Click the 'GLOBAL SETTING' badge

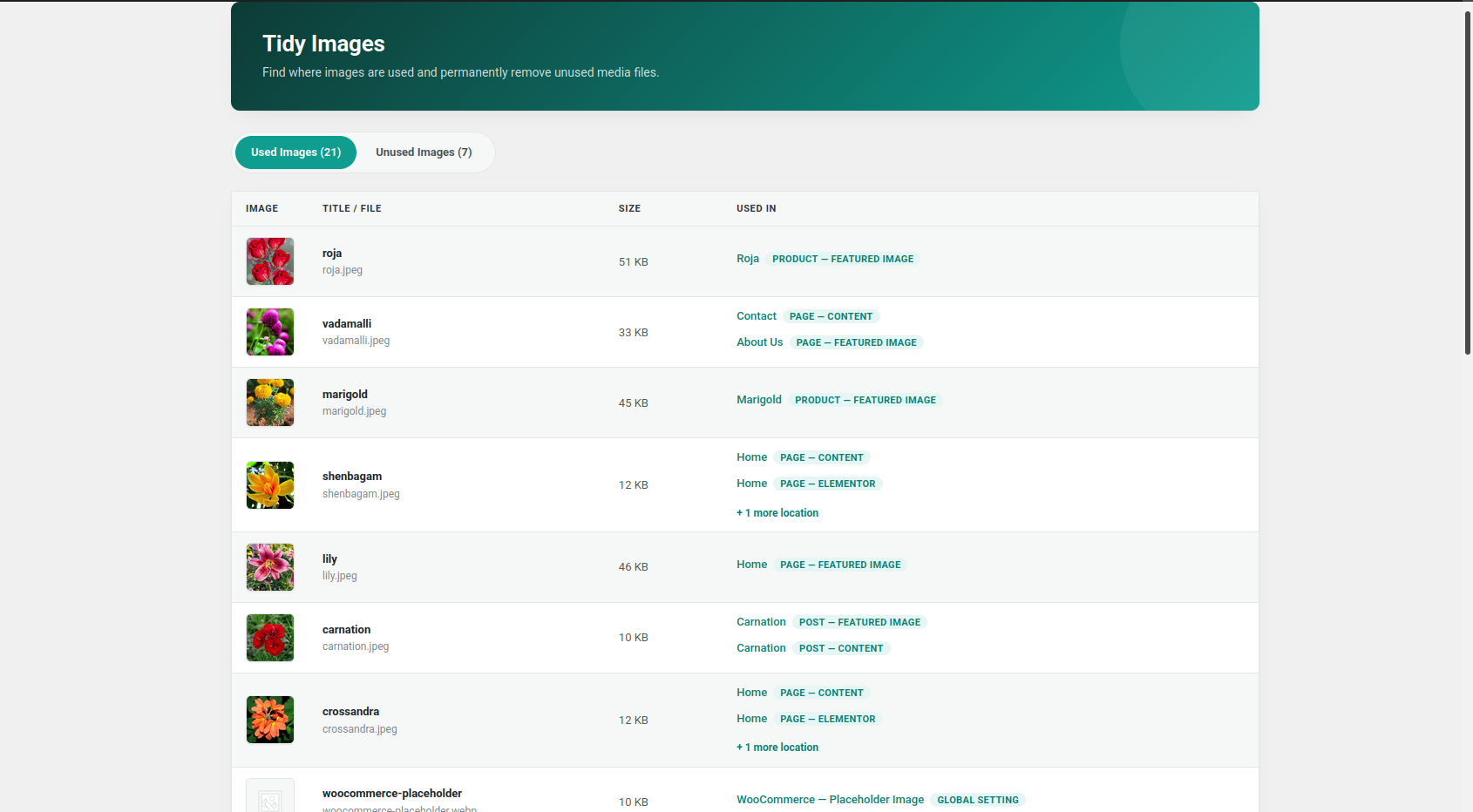[978, 800]
